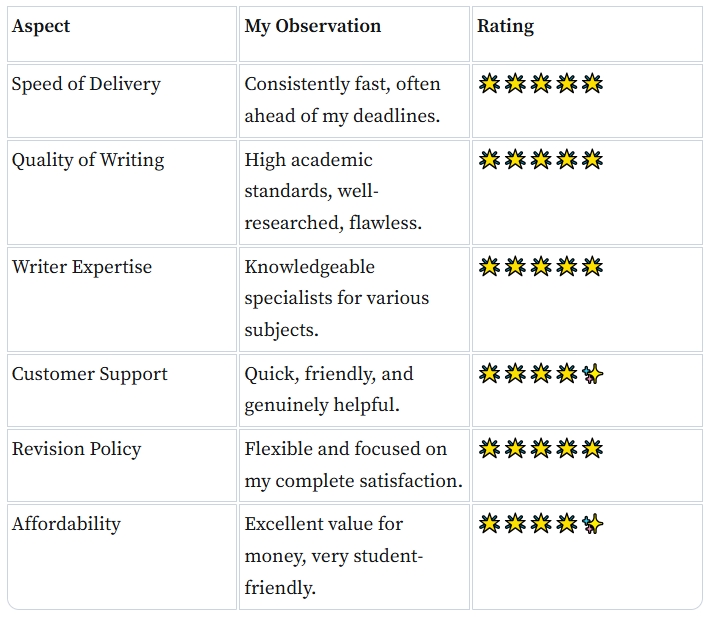Click the fifth star in Speed of Delivery row
The height and width of the screenshot is (617, 707).
click(592, 84)
